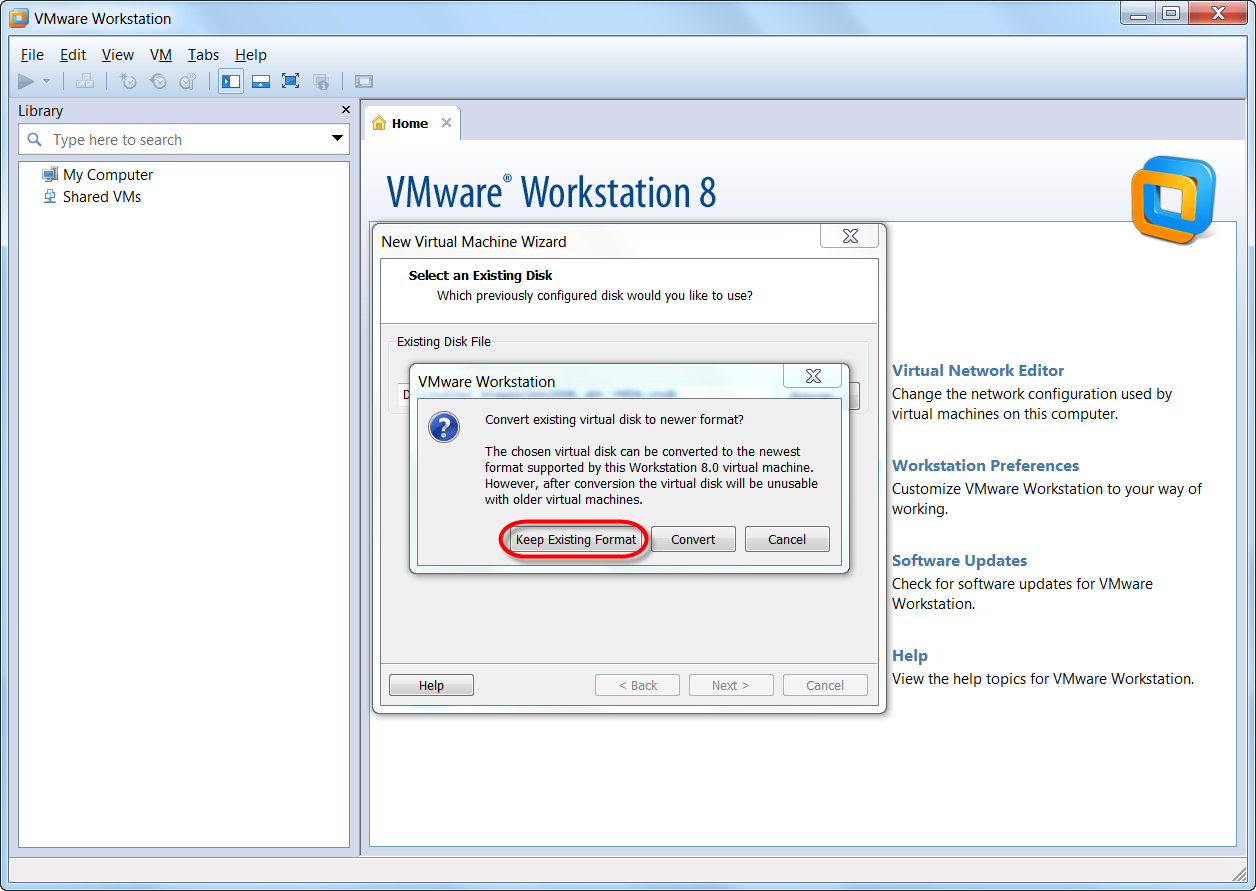
Task: Open the power options dropdown arrow
Action: (x=46, y=82)
